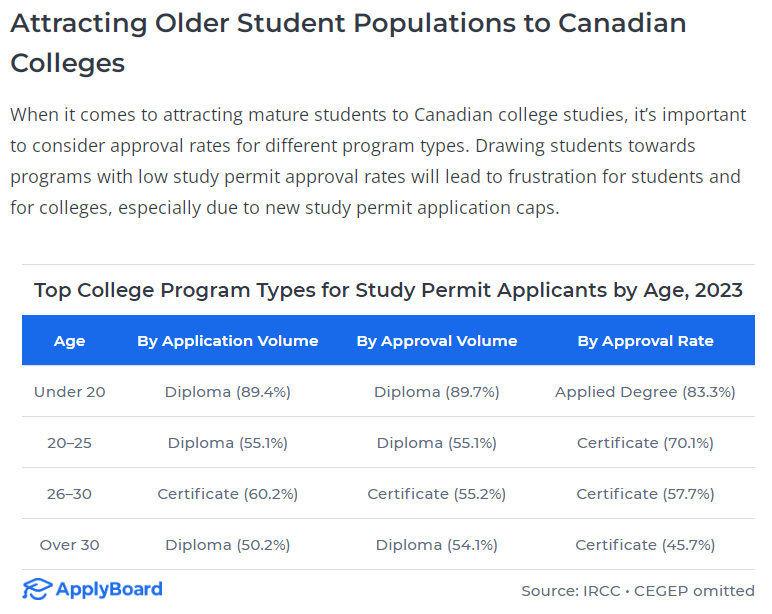Click the Over 30 age row label
772x614 pixels.
69,545
